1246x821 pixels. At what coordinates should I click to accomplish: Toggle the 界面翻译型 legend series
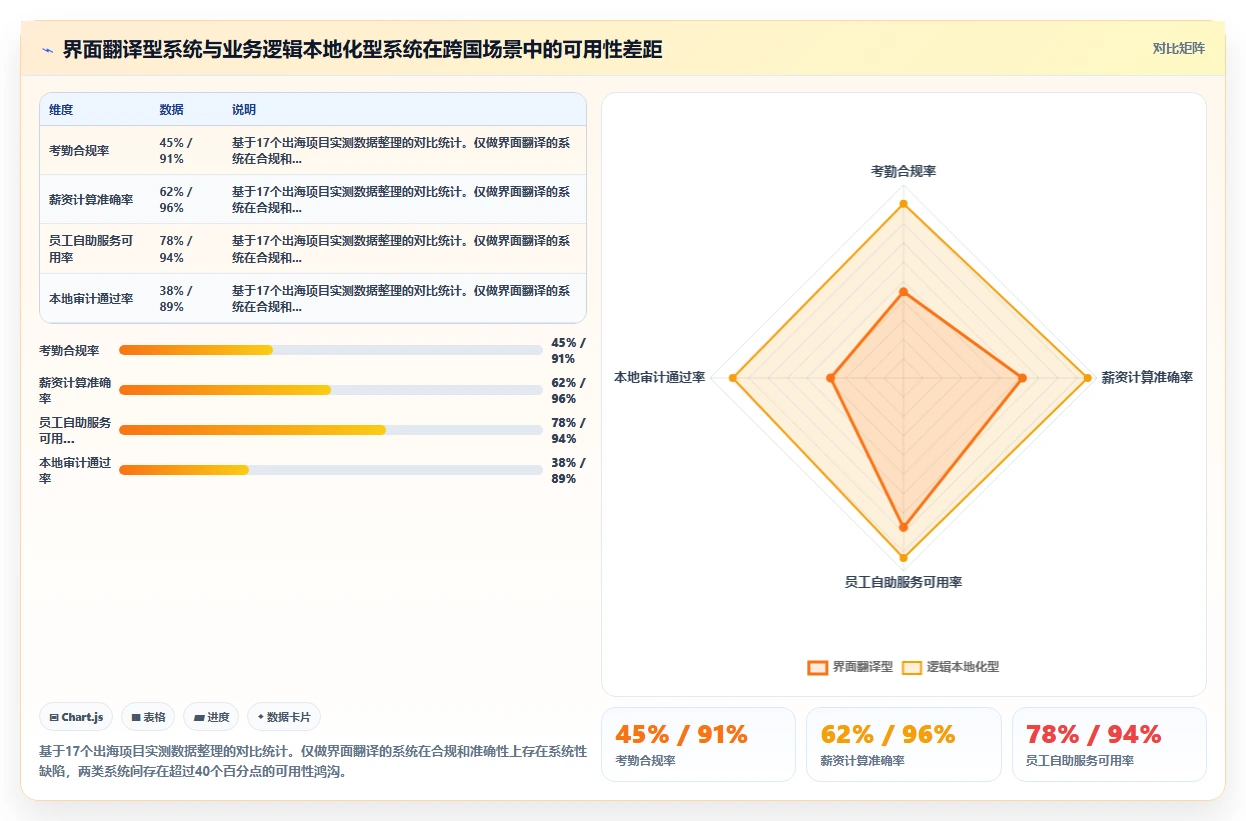(x=850, y=667)
